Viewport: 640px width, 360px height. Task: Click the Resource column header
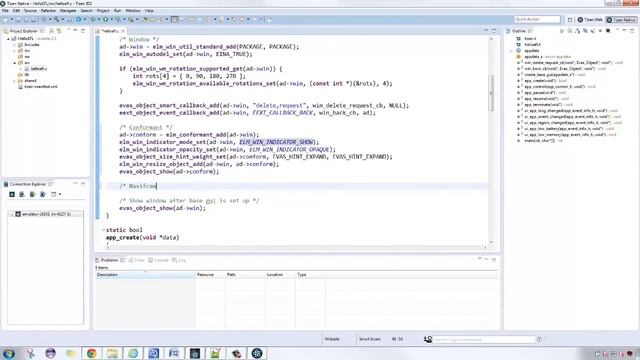210,275
